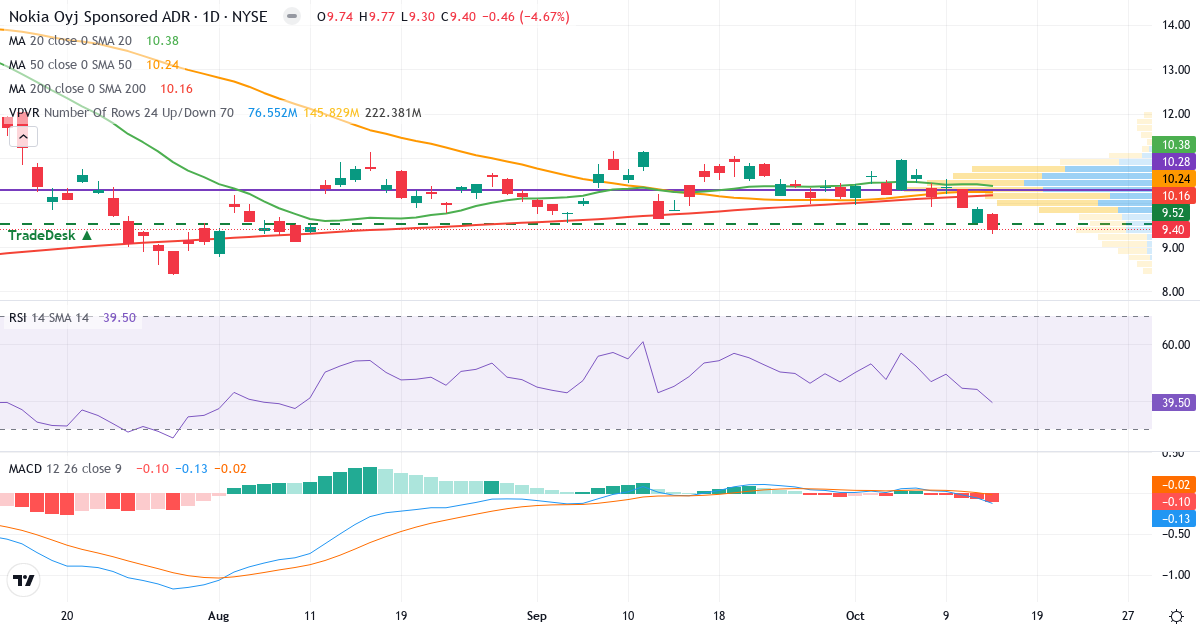Click the orange −0.02 MACD axis label
This screenshot has width=1200, height=630.
(x=1173, y=484)
